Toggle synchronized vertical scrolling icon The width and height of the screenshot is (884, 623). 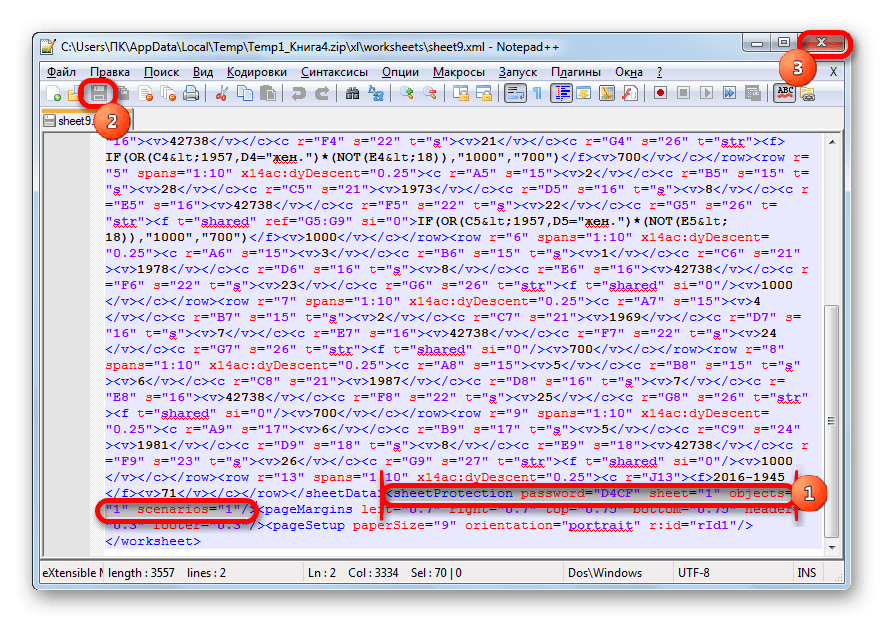(461, 93)
